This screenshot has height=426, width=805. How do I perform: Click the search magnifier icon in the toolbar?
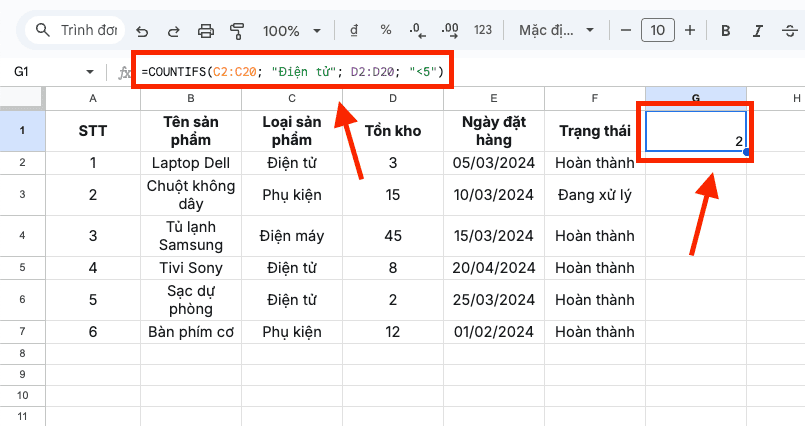pyautogui.click(x=43, y=30)
